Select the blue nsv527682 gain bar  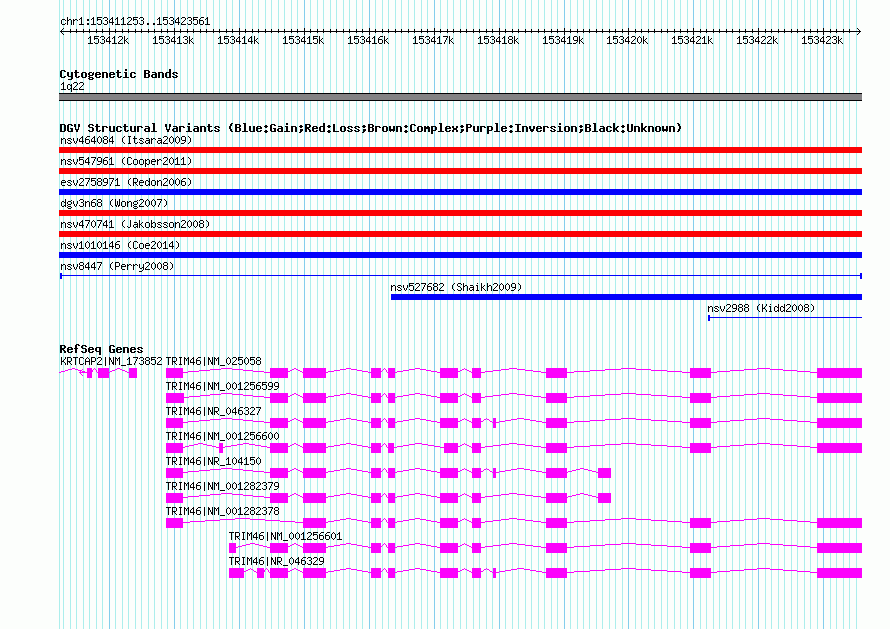tap(626, 297)
